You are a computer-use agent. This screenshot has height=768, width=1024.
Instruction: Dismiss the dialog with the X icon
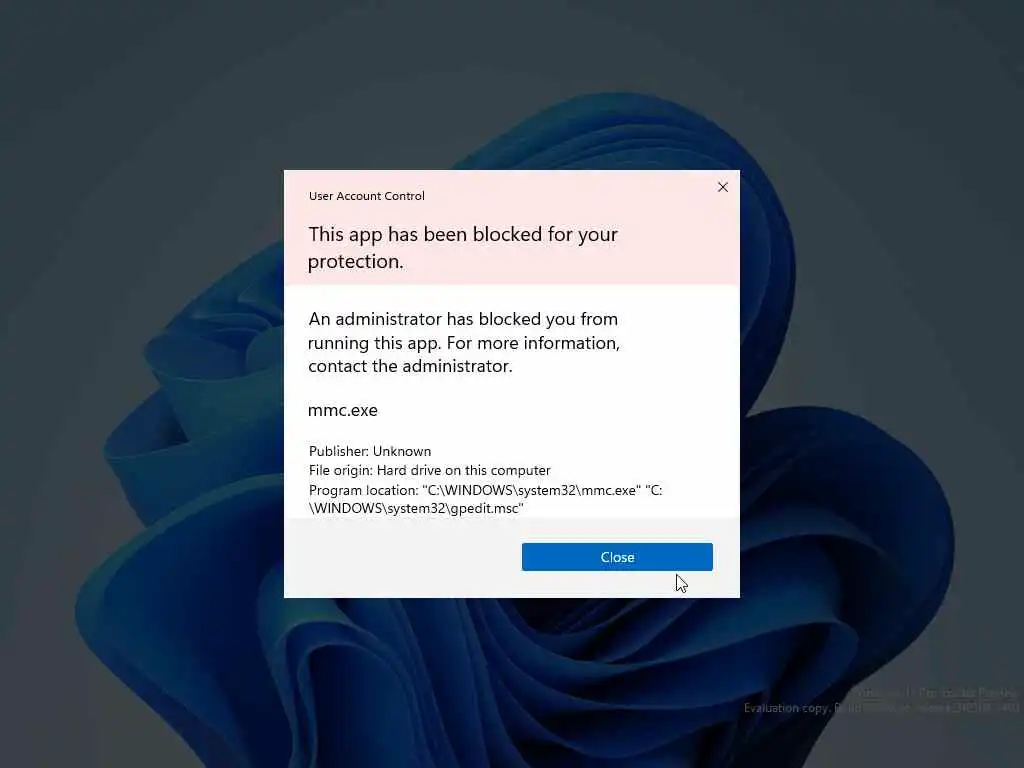coord(722,187)
